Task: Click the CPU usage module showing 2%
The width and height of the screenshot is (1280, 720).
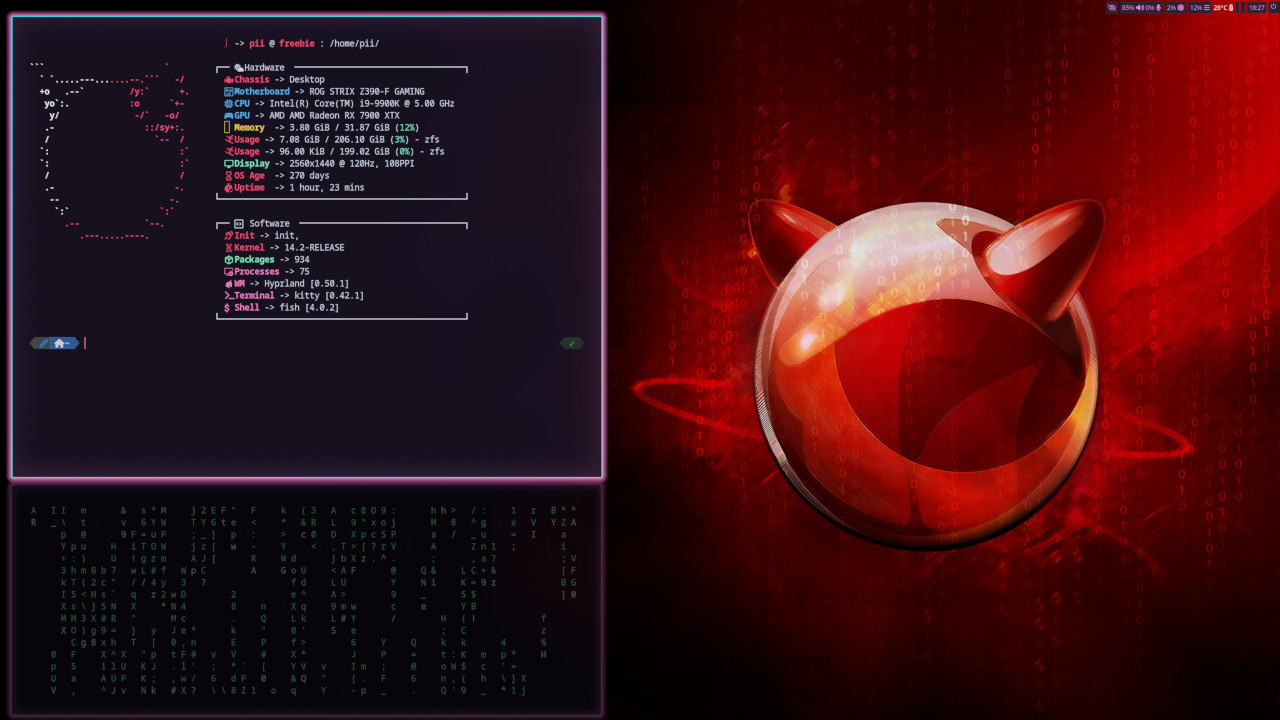Action: pyautogui.click(x=1175, y=7)
